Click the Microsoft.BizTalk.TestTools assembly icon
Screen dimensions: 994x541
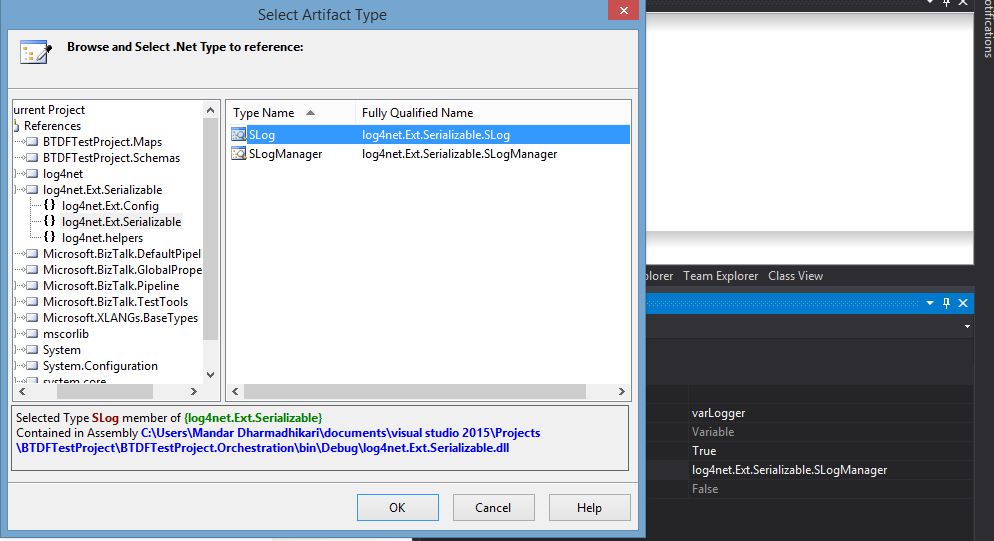32,302
